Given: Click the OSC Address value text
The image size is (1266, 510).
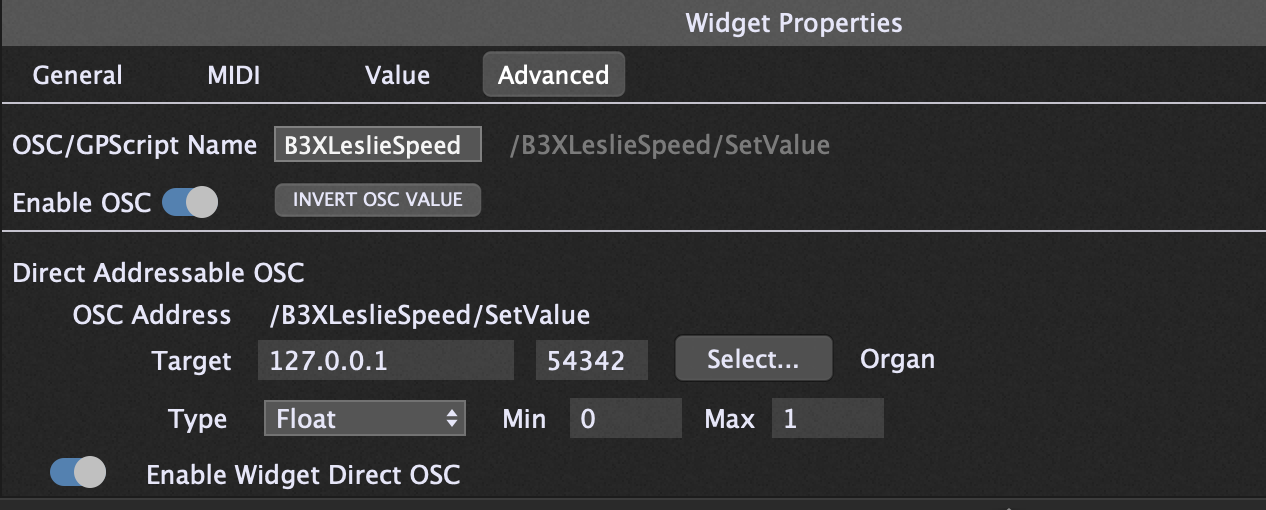Looking at the screenshot, I should point(430,316).
